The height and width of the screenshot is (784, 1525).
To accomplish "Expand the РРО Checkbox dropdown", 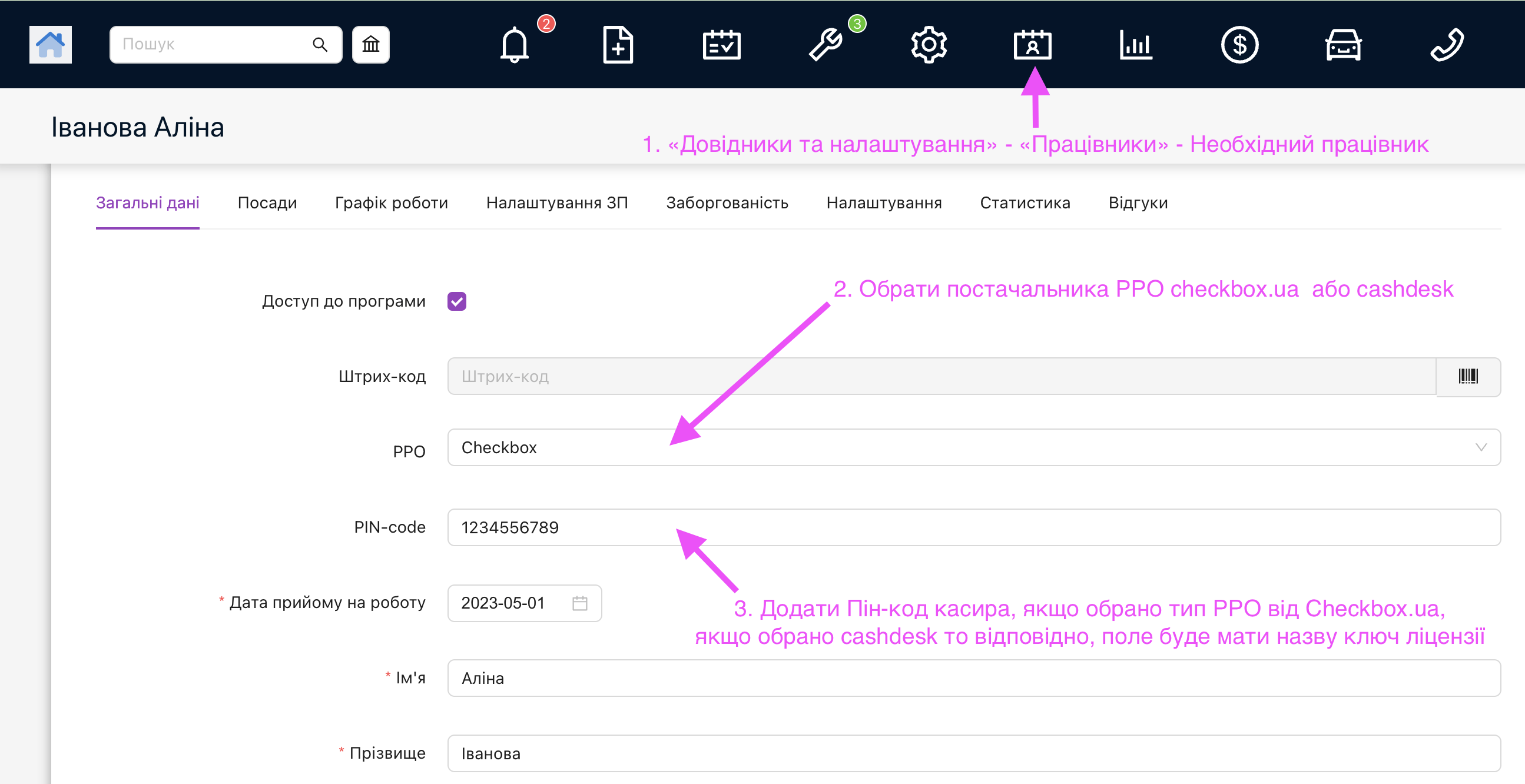I will [973, 447].
